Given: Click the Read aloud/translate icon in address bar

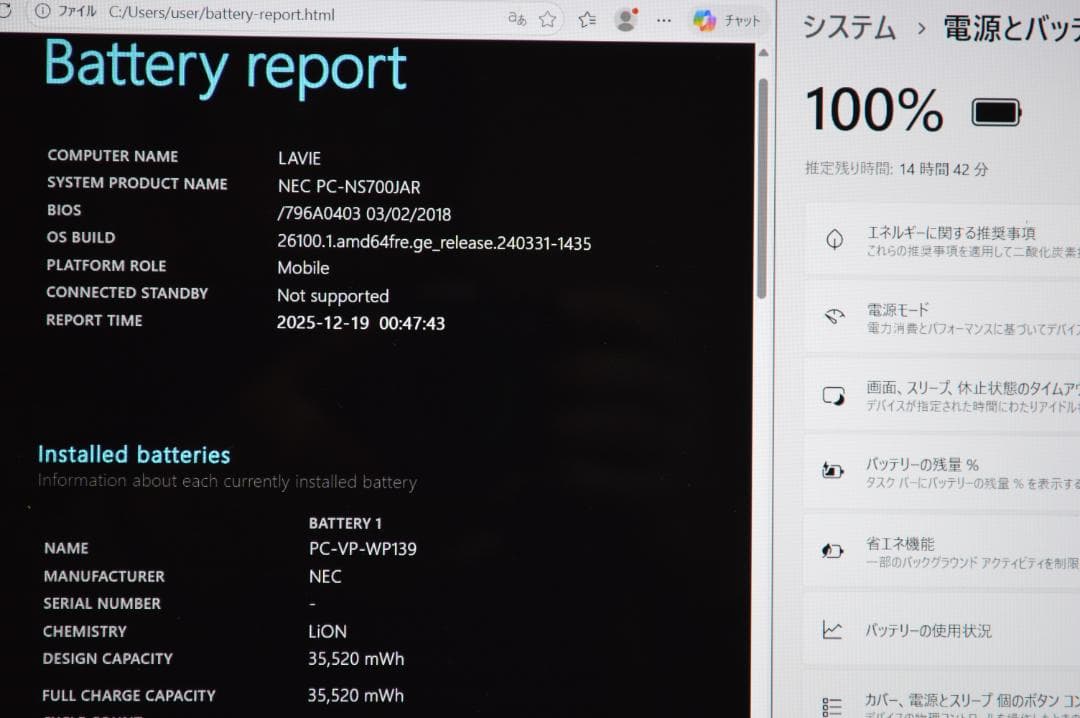Looking at the screenshot, I should [517, 18].
